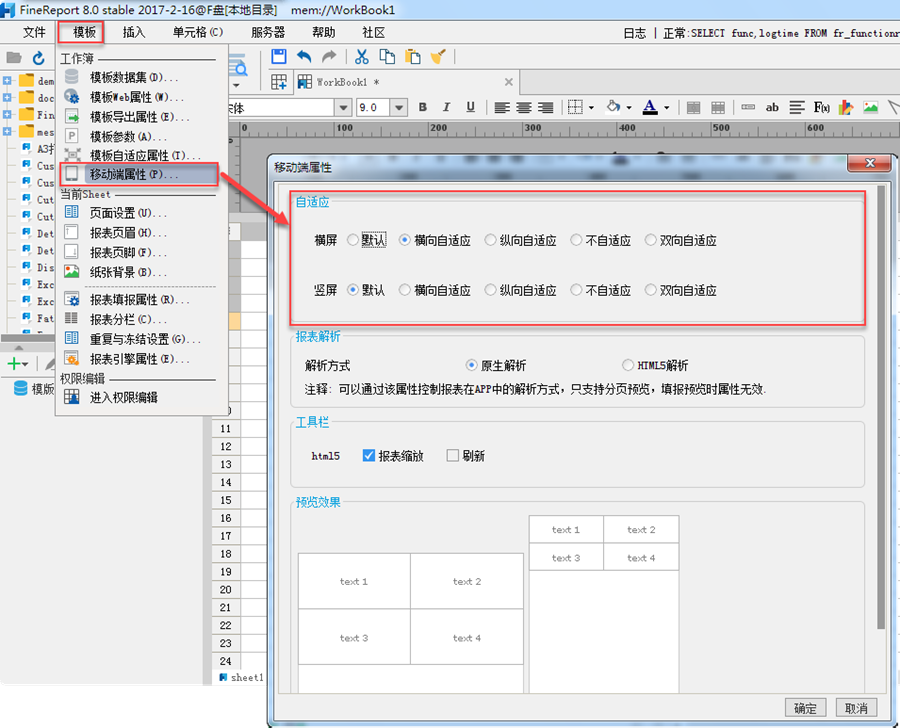Choose 原生解析 parsing mode
900x728 pixels.
click(471, 365)
